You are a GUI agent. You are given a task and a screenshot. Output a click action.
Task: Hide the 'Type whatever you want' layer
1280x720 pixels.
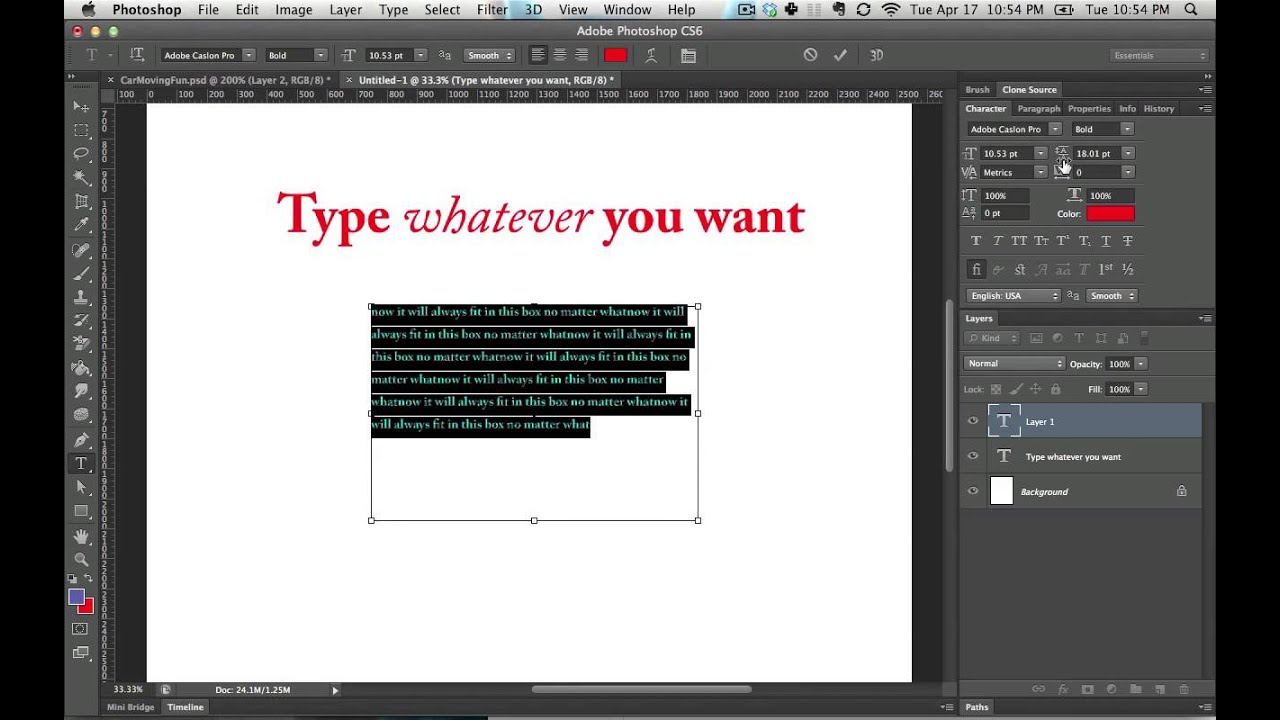click(x=972, y=456)
